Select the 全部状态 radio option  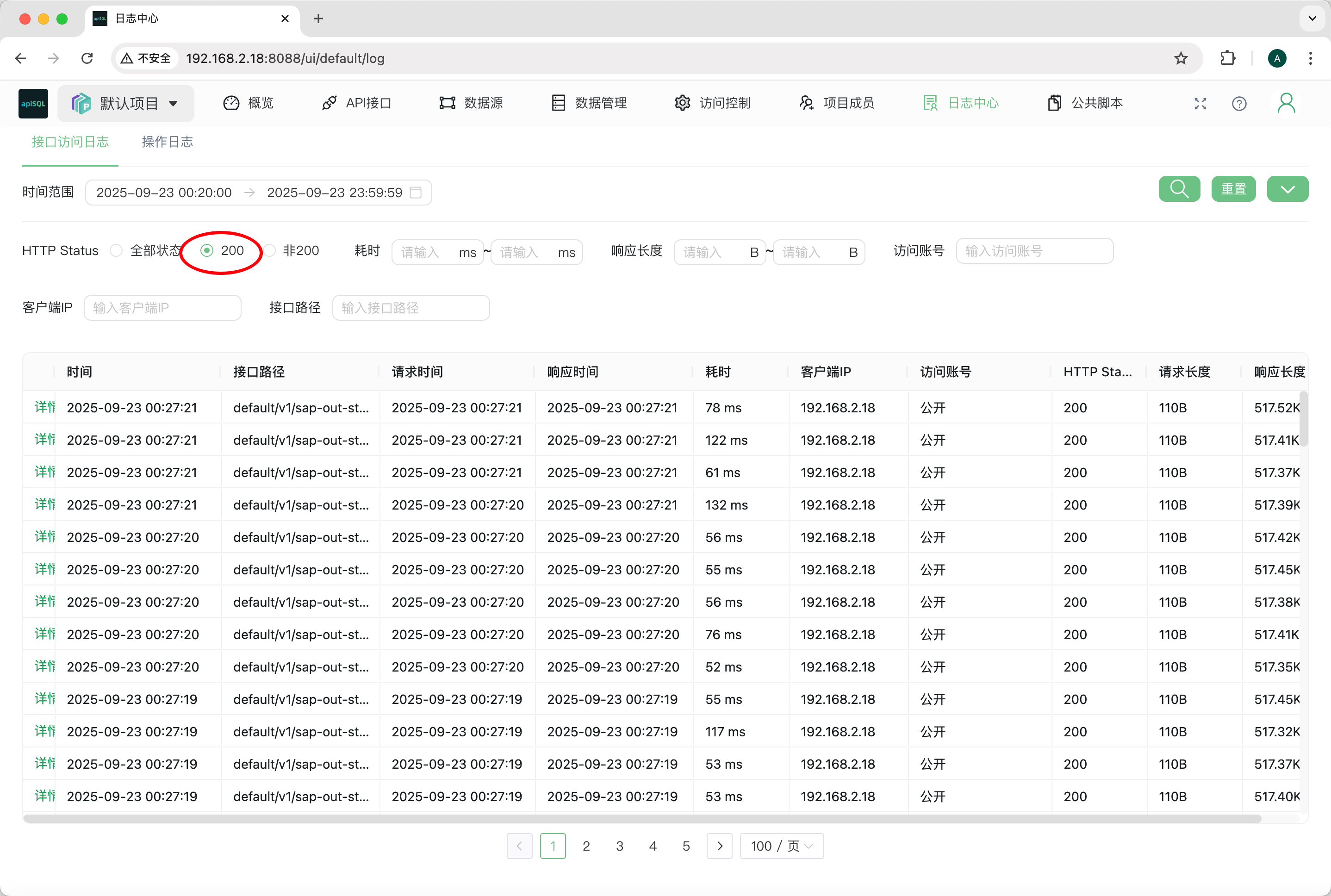(117, 251)
